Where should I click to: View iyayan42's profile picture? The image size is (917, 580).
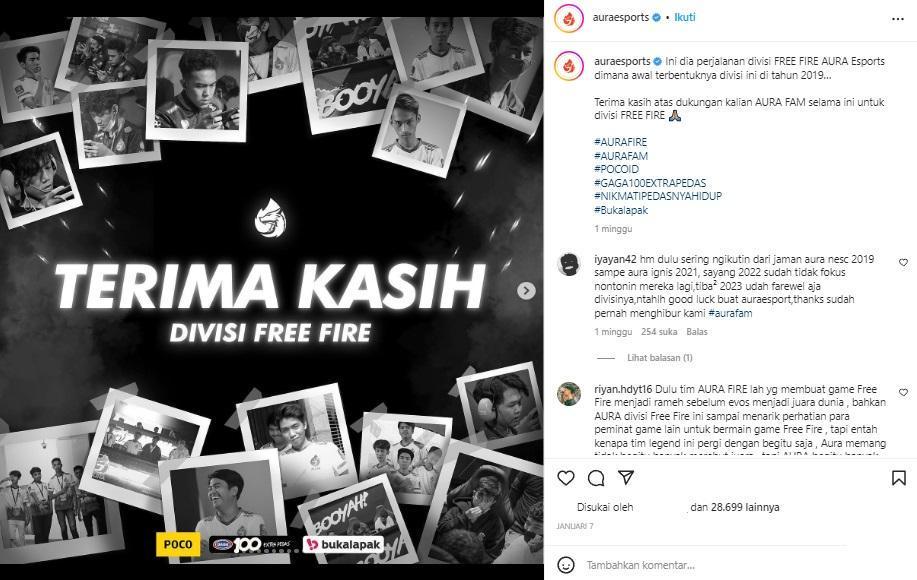(568, 264)
